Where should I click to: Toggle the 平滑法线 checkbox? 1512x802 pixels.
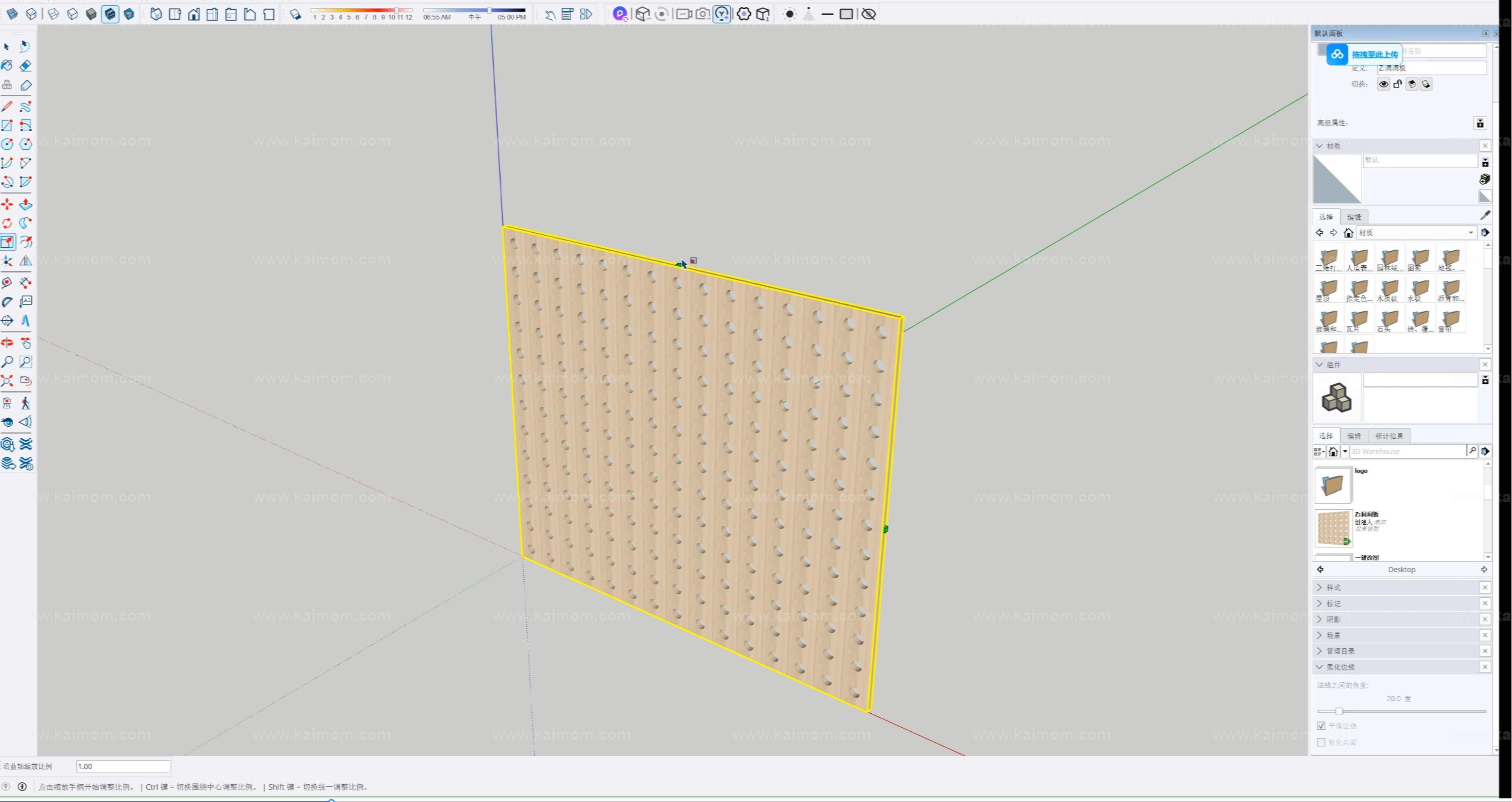[x=1321, y=726]
